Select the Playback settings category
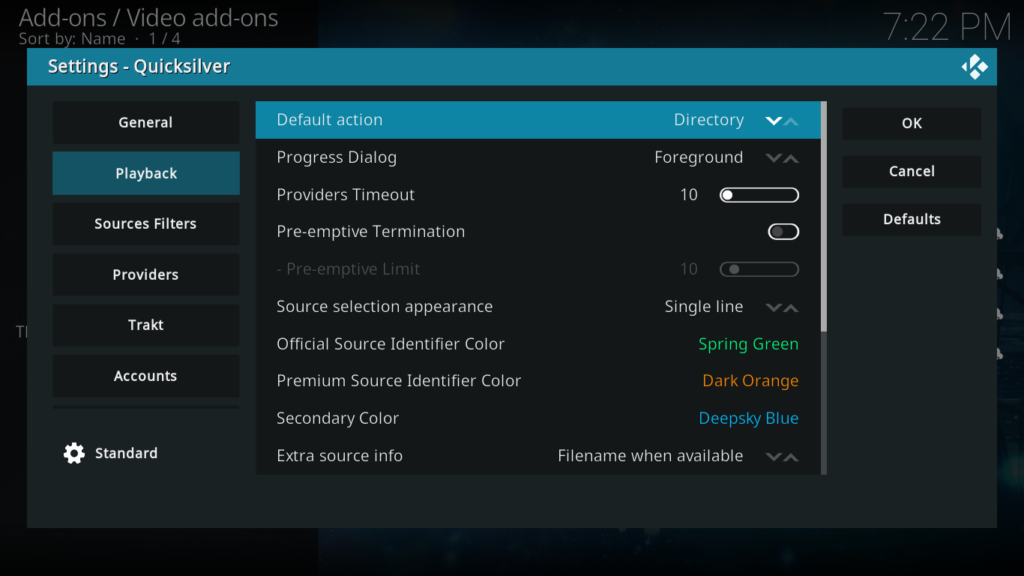Viewport: 1024px width, 576px height. [145, 172]
